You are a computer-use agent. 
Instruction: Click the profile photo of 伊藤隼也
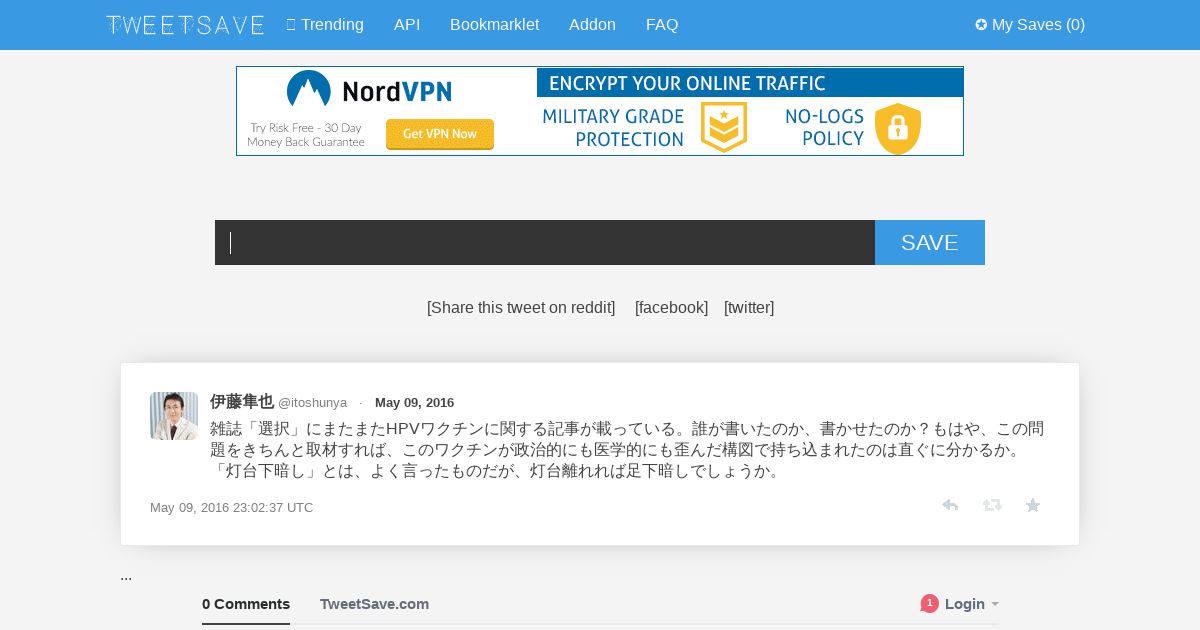pos(174,416)
